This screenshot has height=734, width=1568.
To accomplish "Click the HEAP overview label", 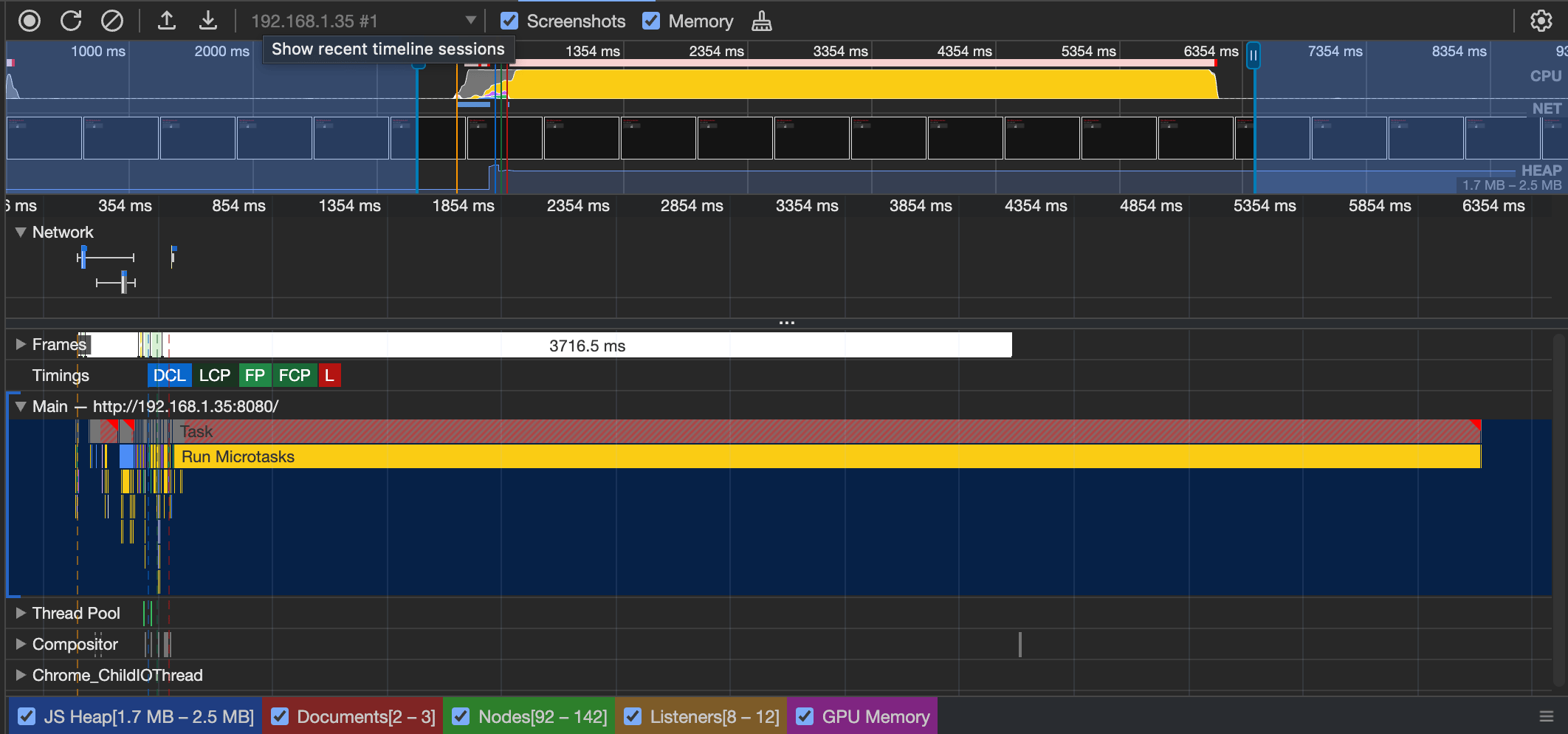I will point(1541,171).
